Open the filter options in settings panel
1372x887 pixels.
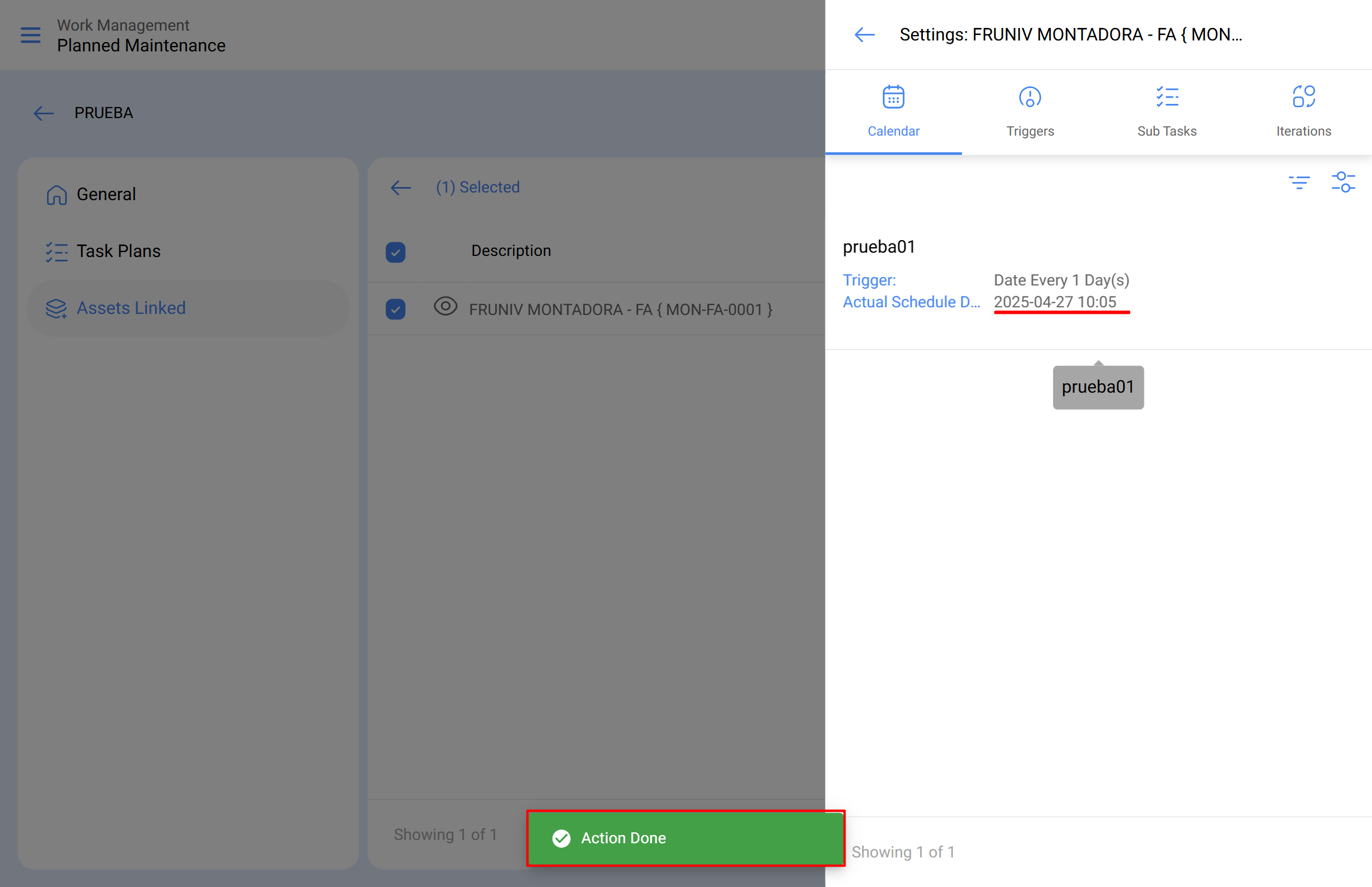point(1298,182)
